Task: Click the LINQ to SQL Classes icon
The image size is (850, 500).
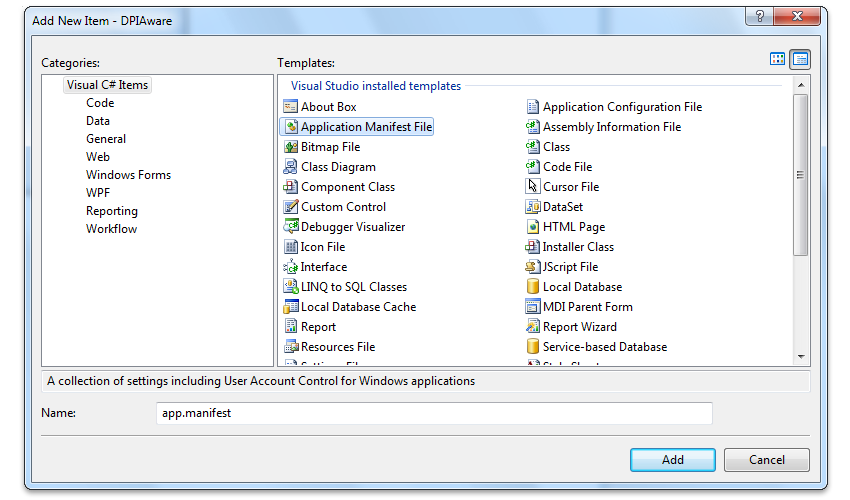Action: tap(291, 287)
